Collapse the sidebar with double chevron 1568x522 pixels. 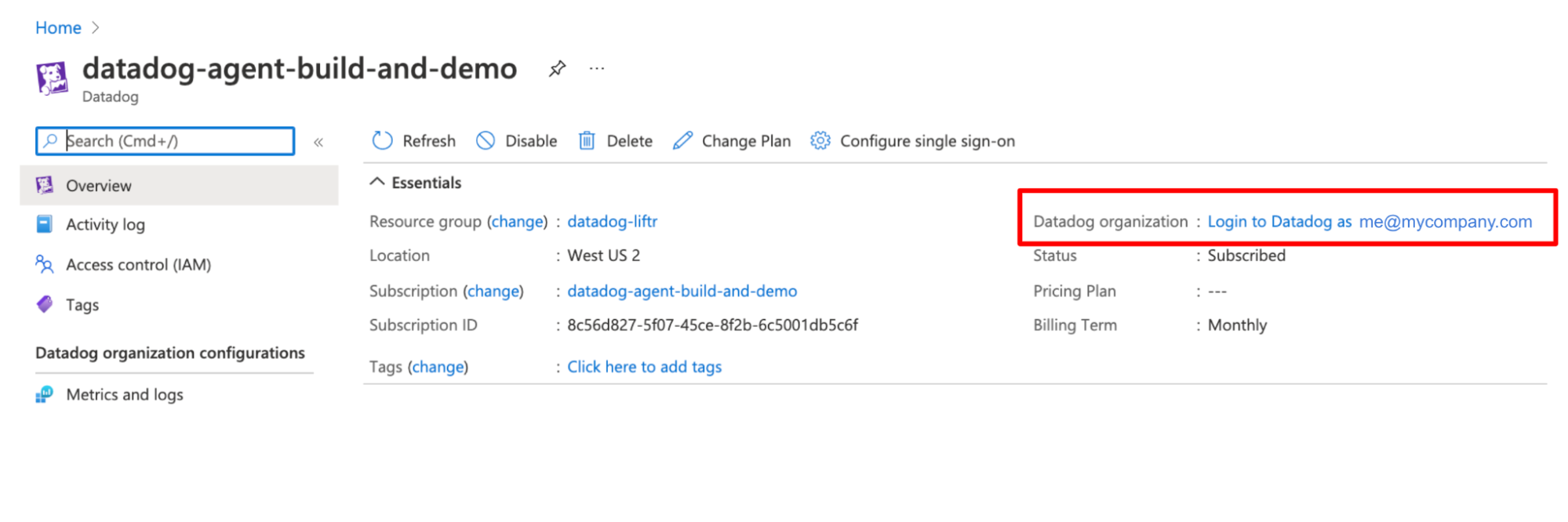[x=318, y=142]
